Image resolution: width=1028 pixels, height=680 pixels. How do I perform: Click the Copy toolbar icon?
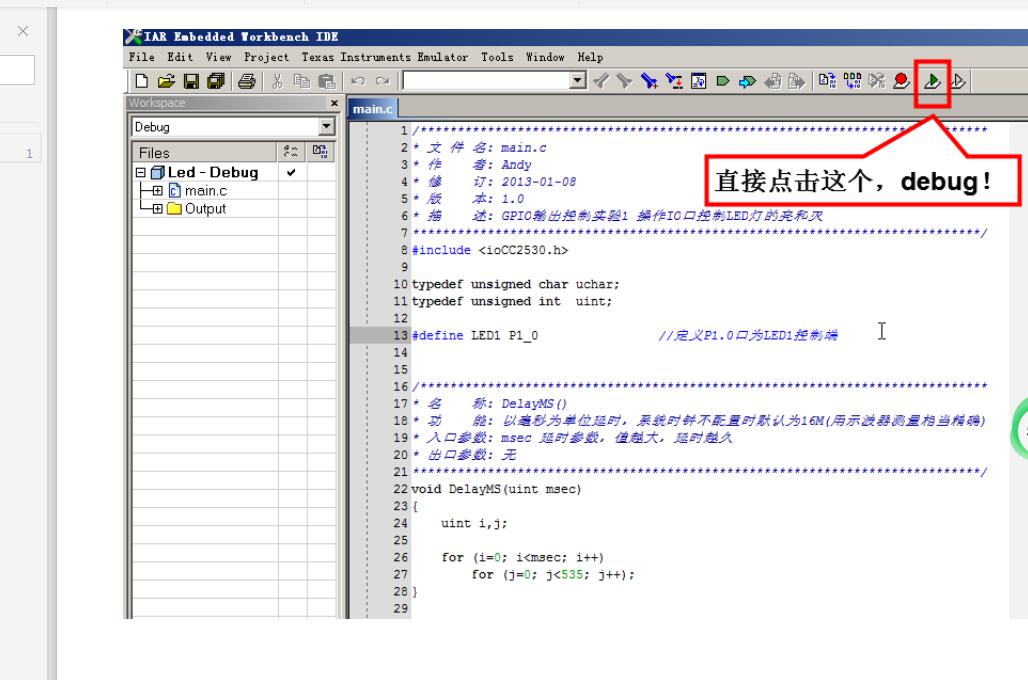(302, 81)
